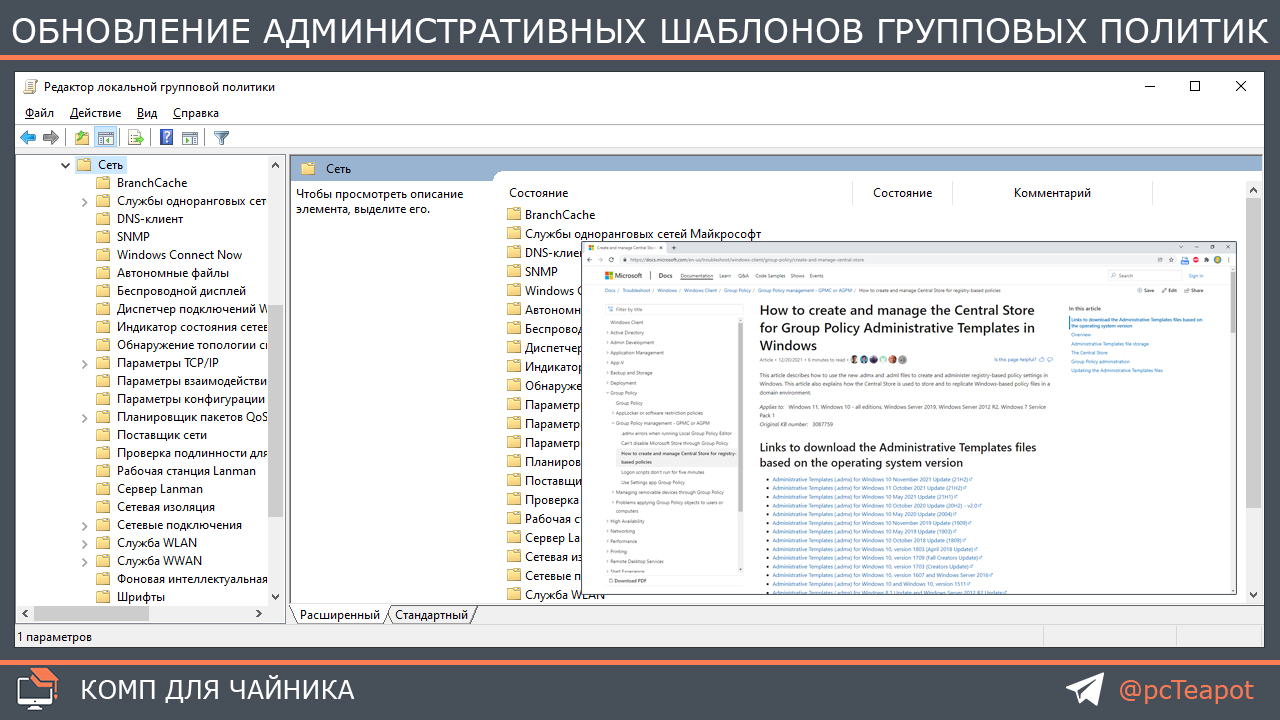Open Administrative Templates for Windows 10 November 2021 link
Image resolution: width=1280 pixels, height=720 pixels.
point(869,479)
